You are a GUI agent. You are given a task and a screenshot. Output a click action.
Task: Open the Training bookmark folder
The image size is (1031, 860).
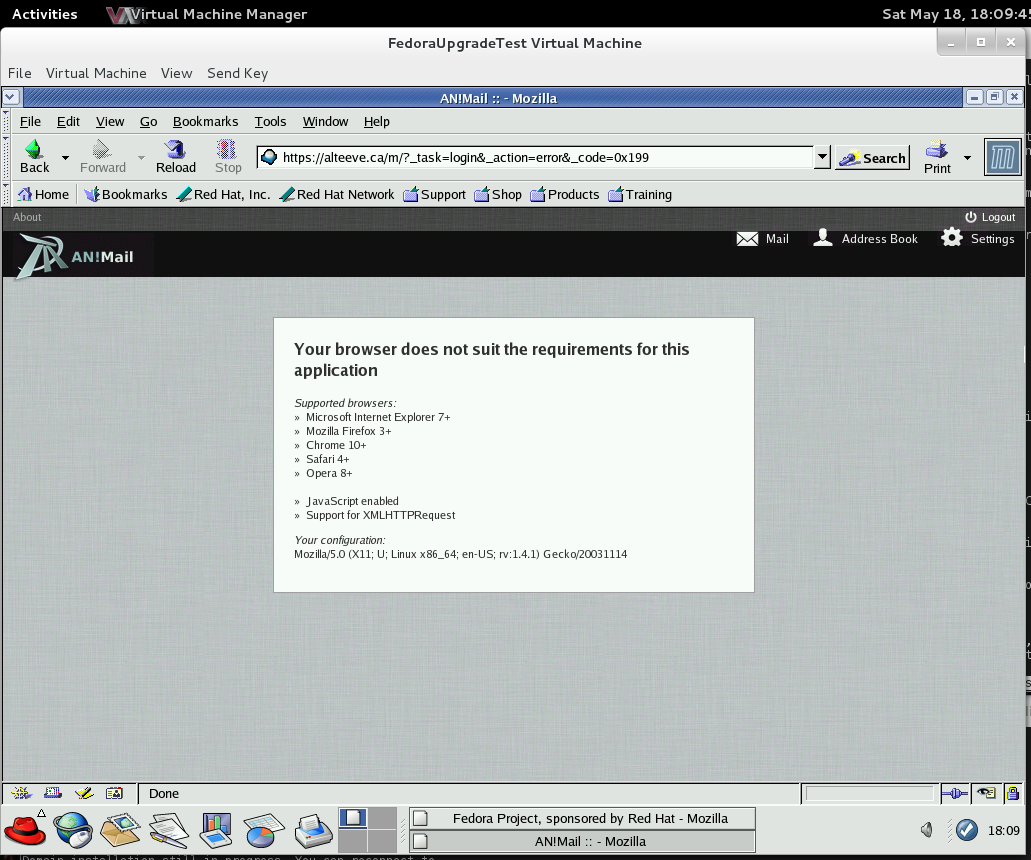(x=640, y=195)
